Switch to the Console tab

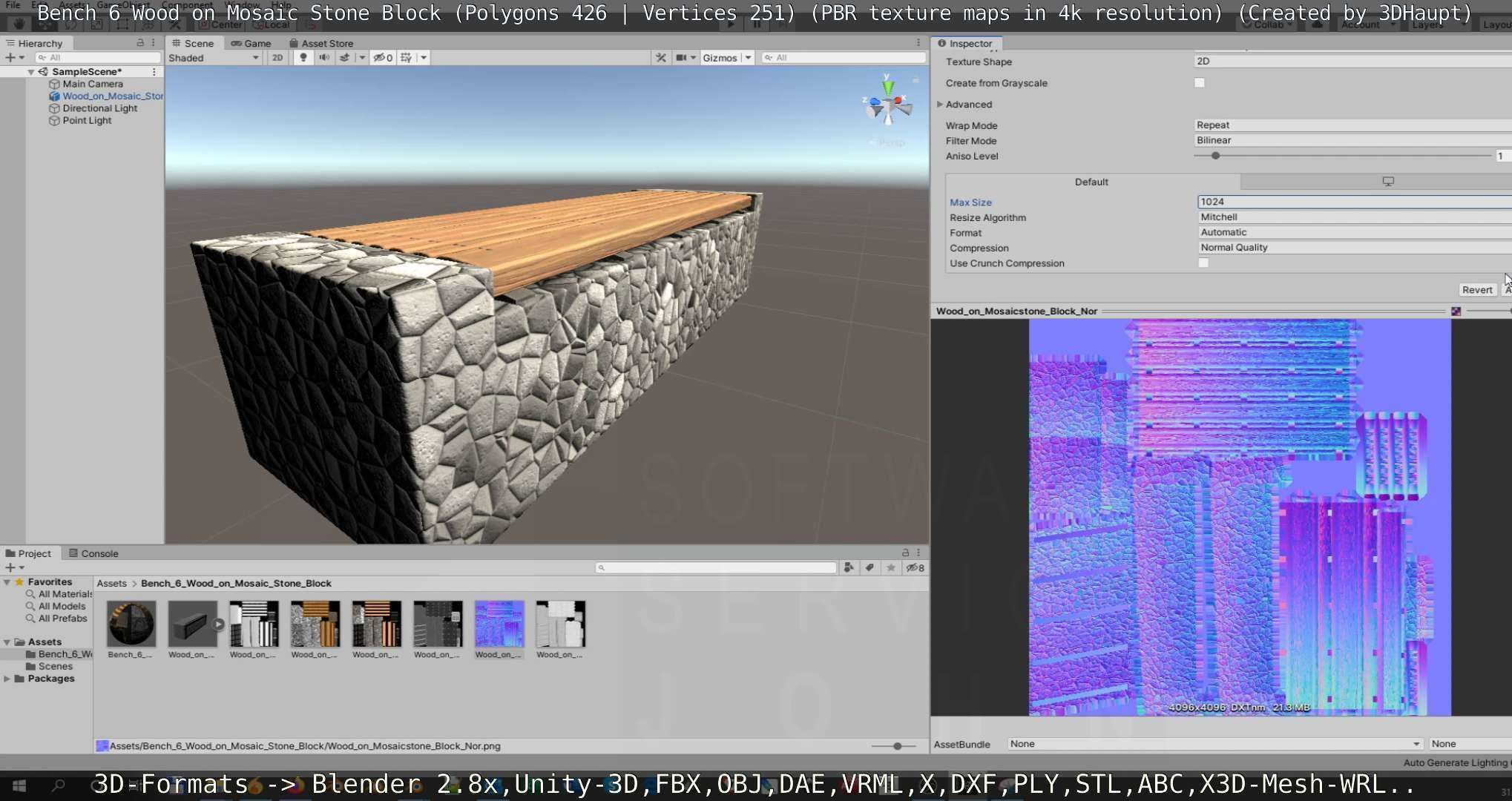coord(93,553)
